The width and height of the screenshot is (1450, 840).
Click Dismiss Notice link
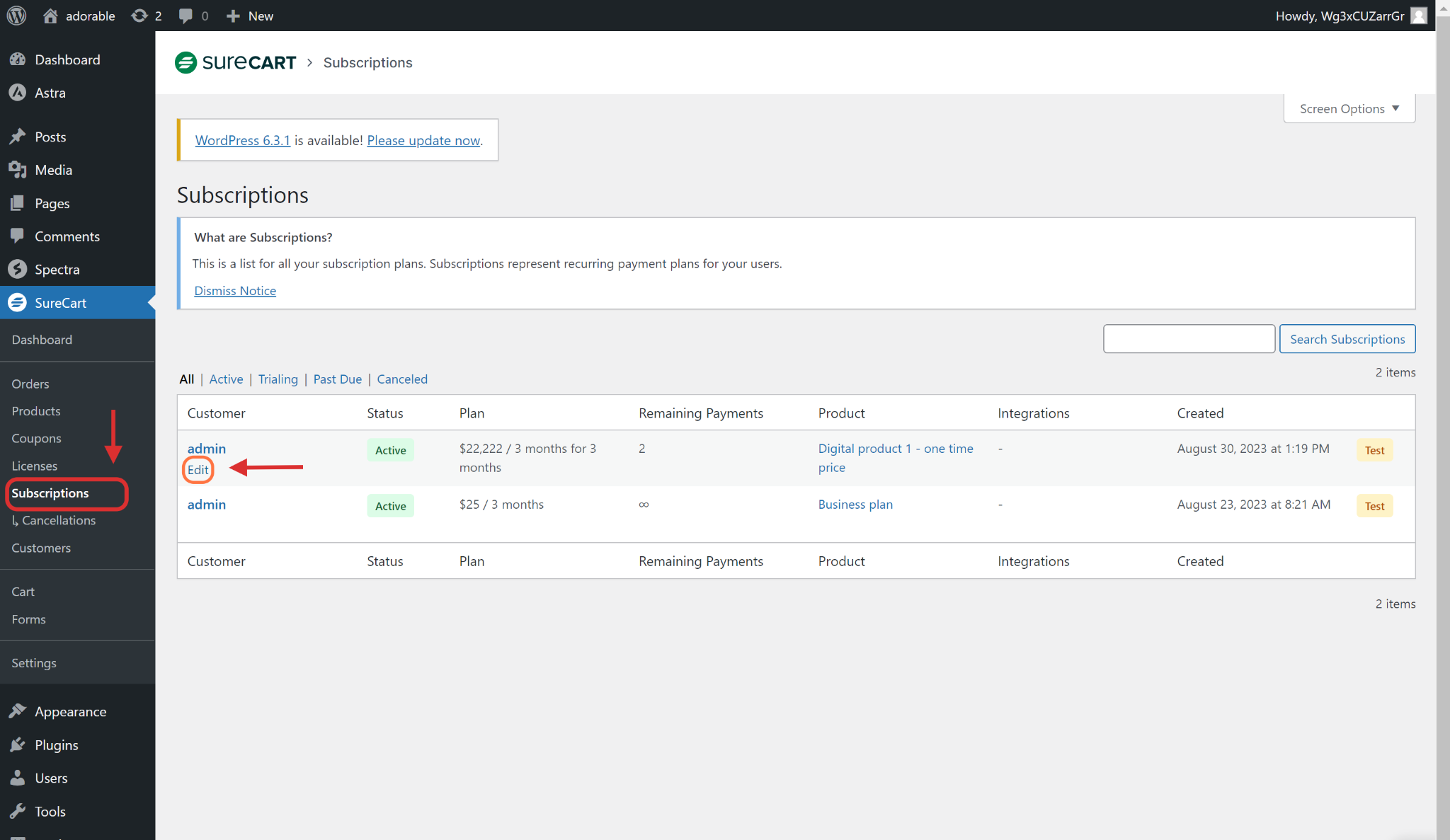click(235, 291)
